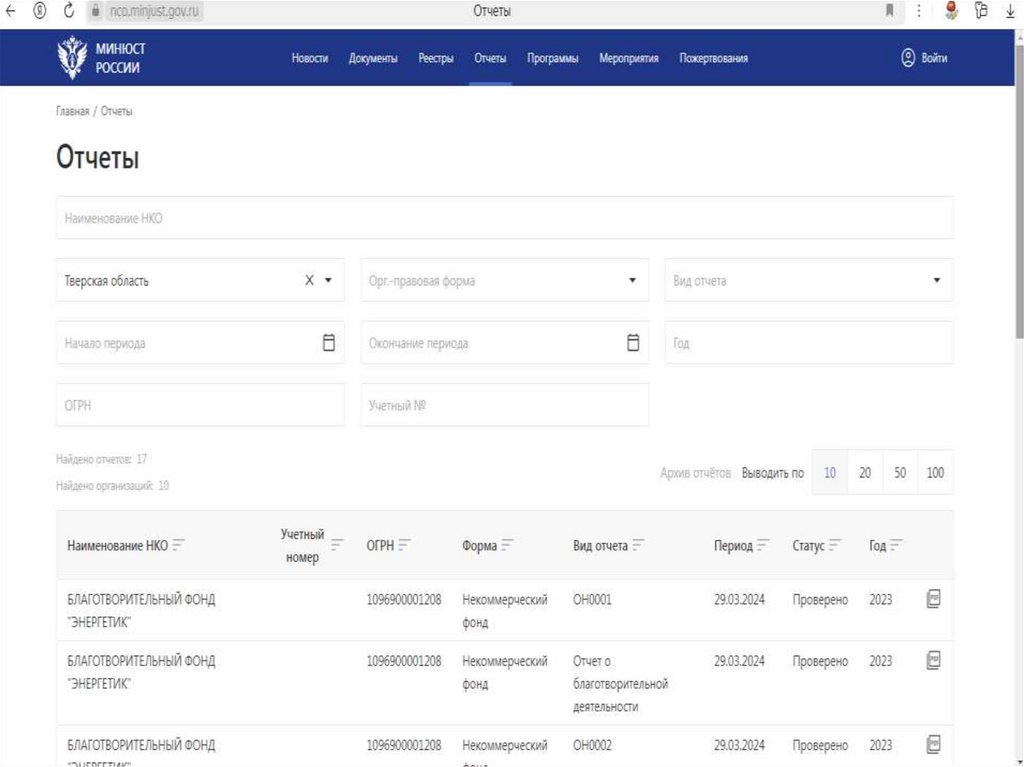Screen dimensions: 1024x767
Task: Expand the Орг.-правовая форма dropdown
Action: pyautogui.click(x=632, y=281)
